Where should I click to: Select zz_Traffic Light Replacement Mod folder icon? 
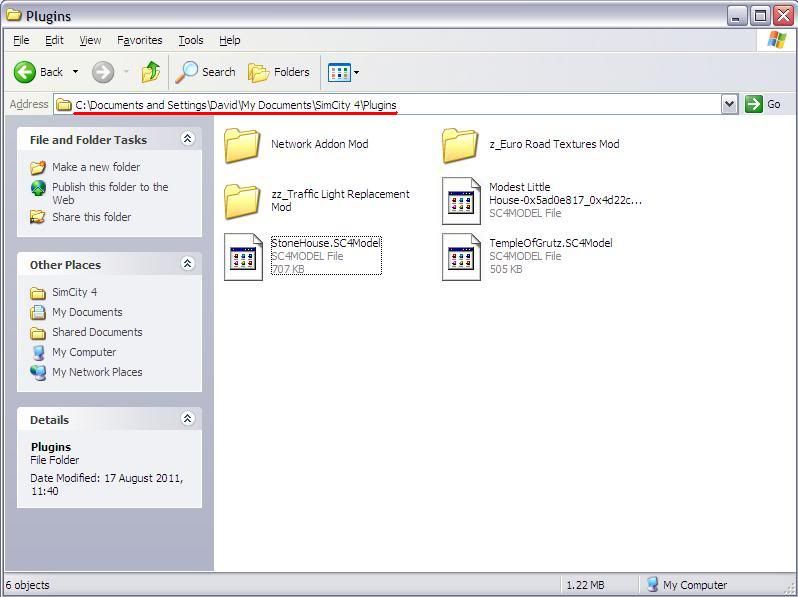coord(242,201)
